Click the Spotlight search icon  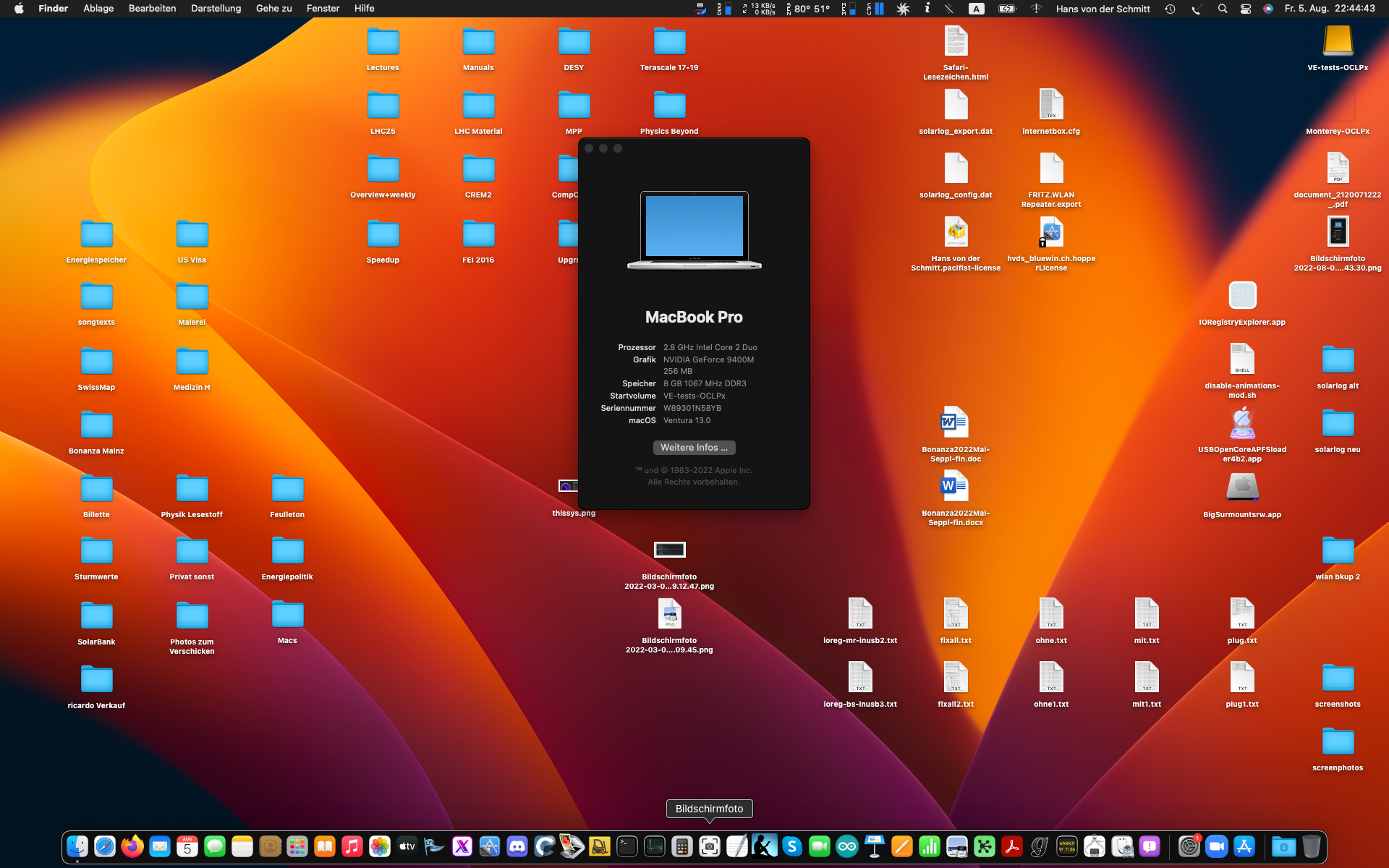click(1223, 9)
